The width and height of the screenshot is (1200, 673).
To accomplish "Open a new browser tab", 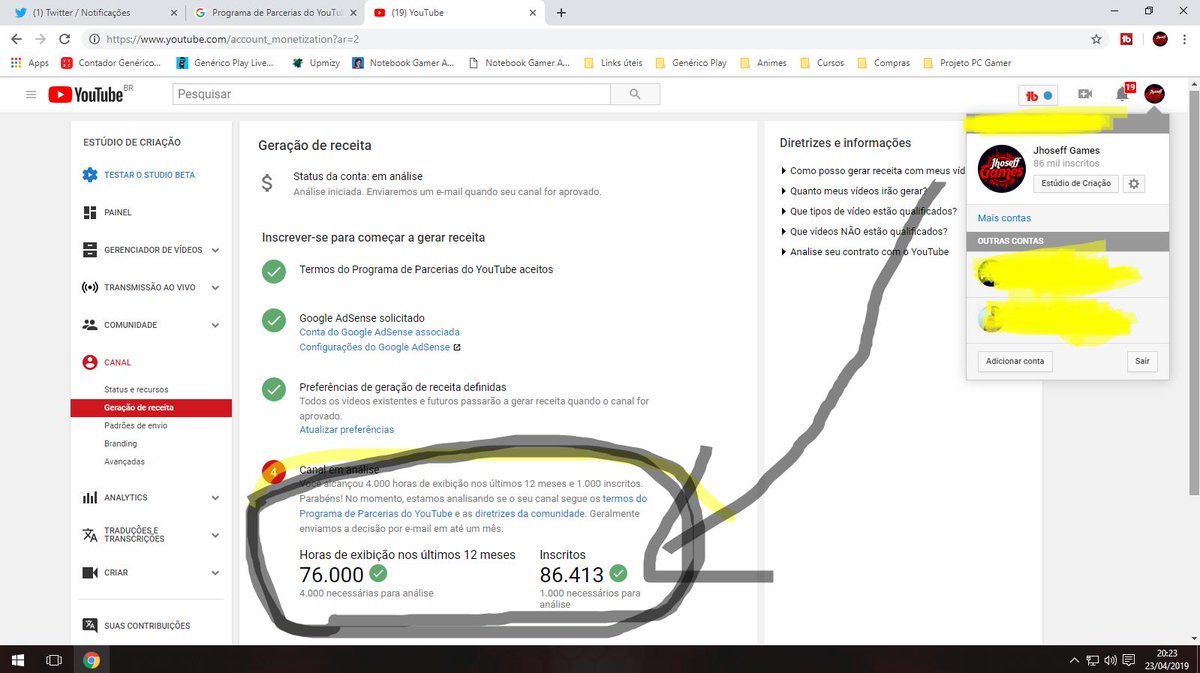I will tap(561, 13).
